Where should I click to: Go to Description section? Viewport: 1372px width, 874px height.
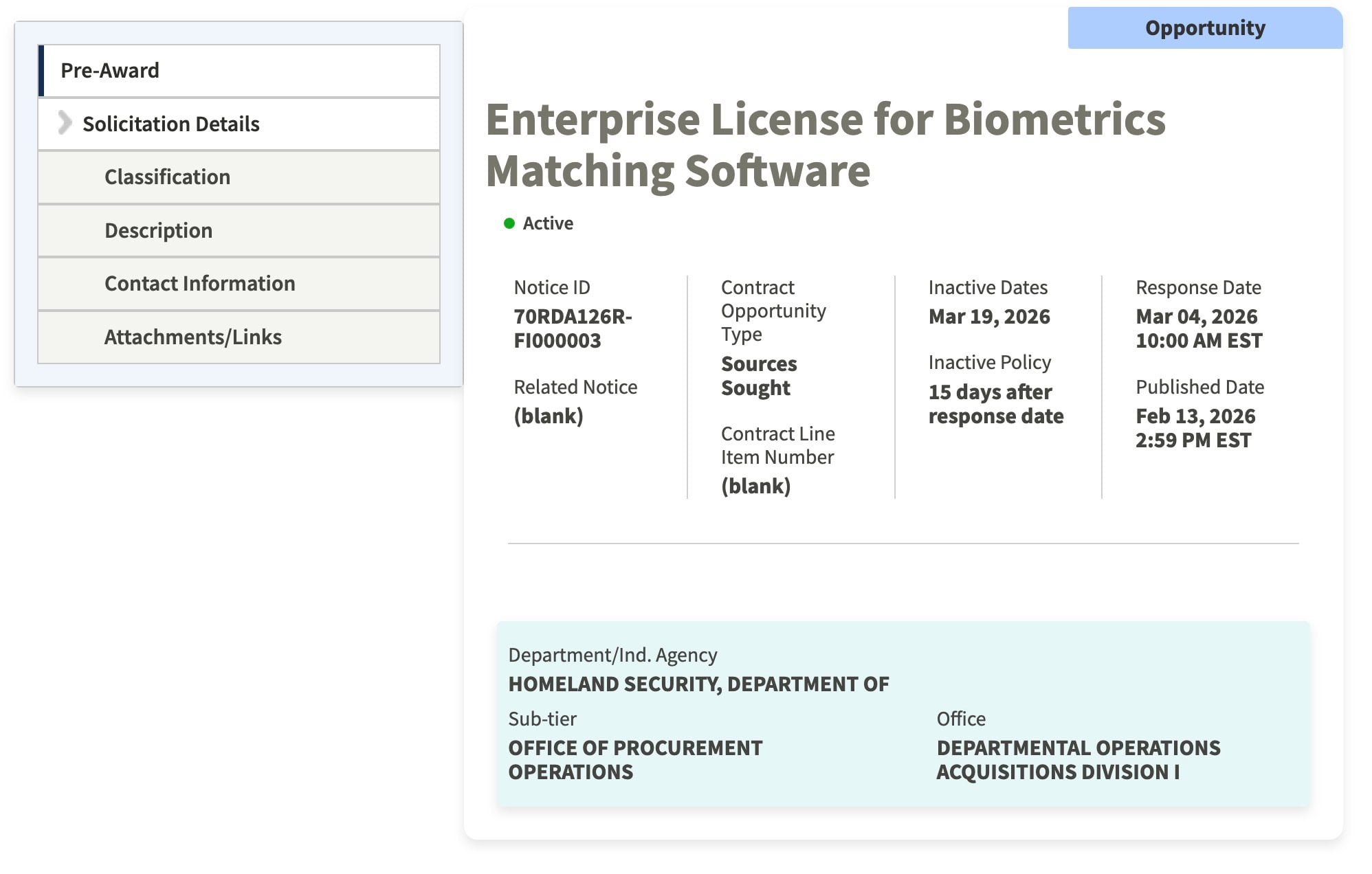(x=158, y=230)
